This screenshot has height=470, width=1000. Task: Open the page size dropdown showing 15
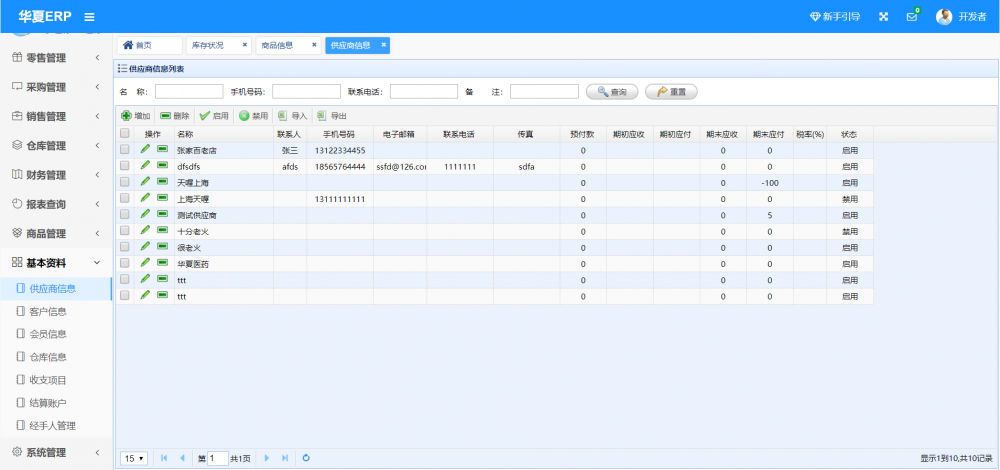click(x=134, y=458)
